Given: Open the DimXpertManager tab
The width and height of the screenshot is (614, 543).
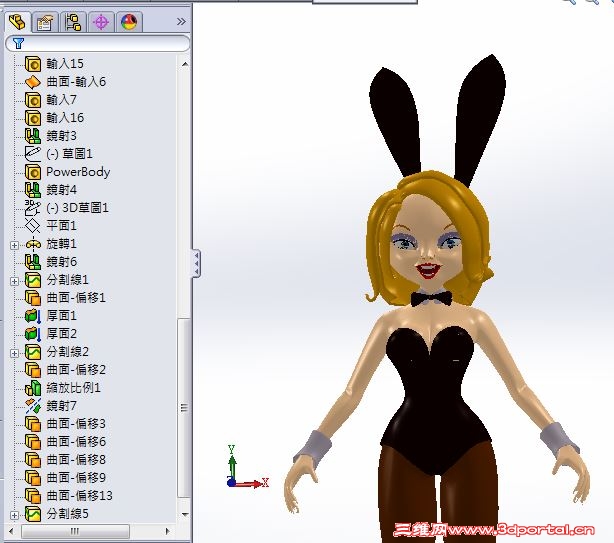Looking at the screenshot, I should 101,22.
